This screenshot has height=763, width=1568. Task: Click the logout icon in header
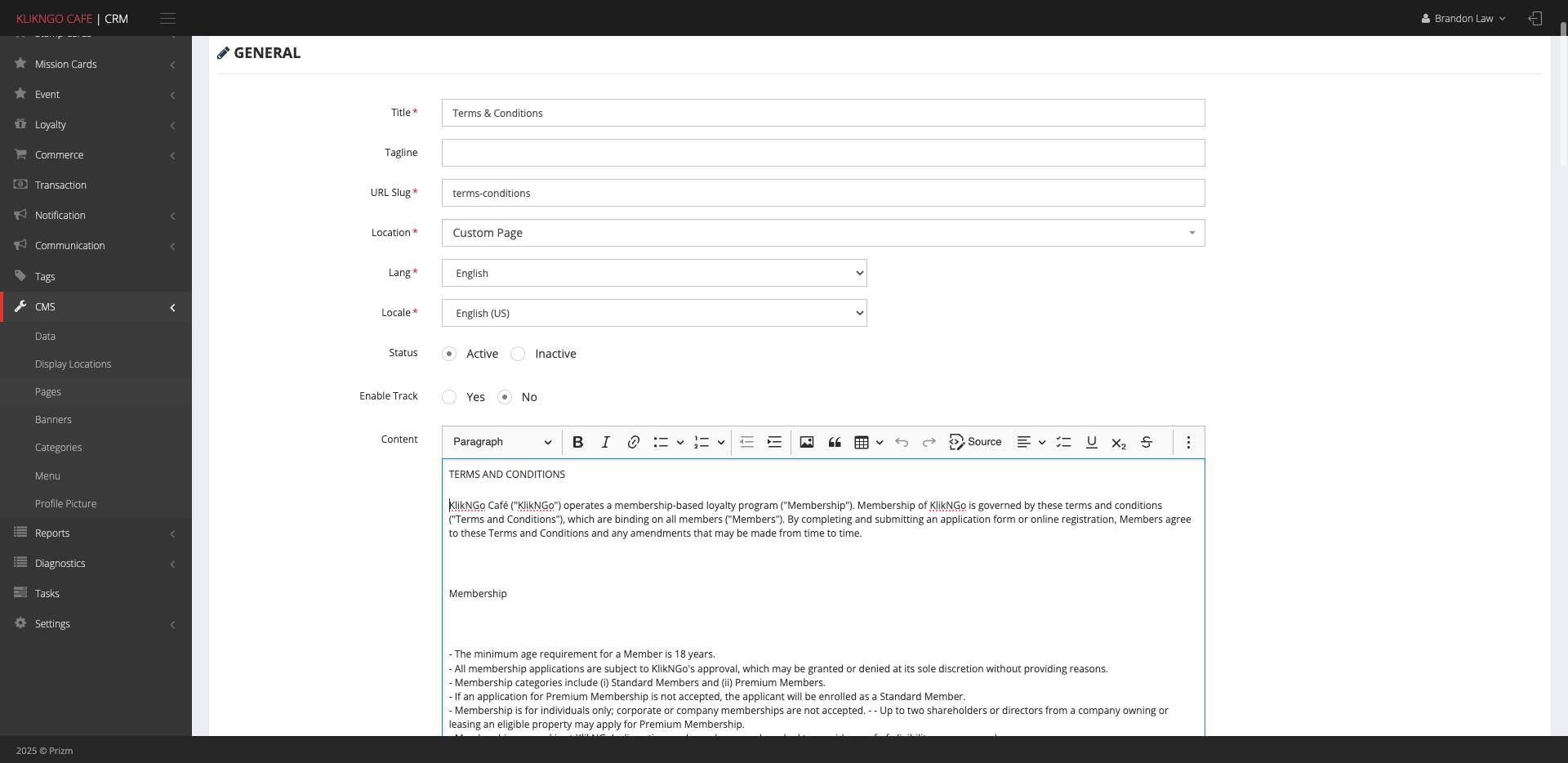1535,18
